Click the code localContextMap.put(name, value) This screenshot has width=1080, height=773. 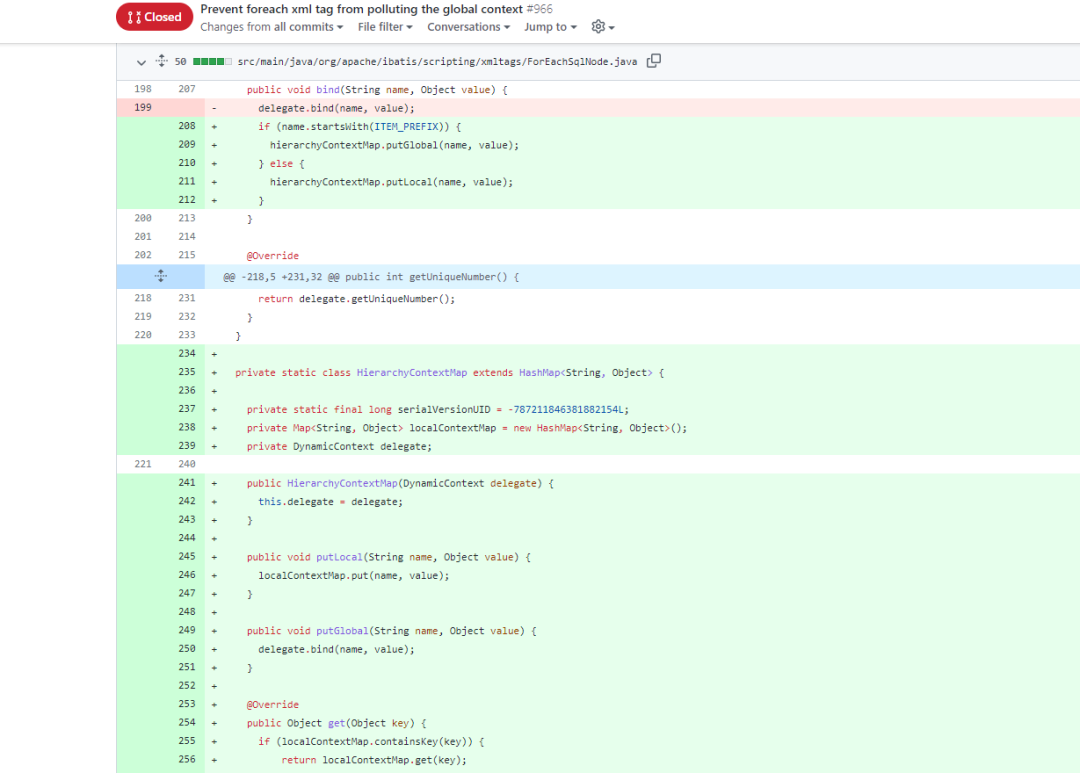[353, 575]
